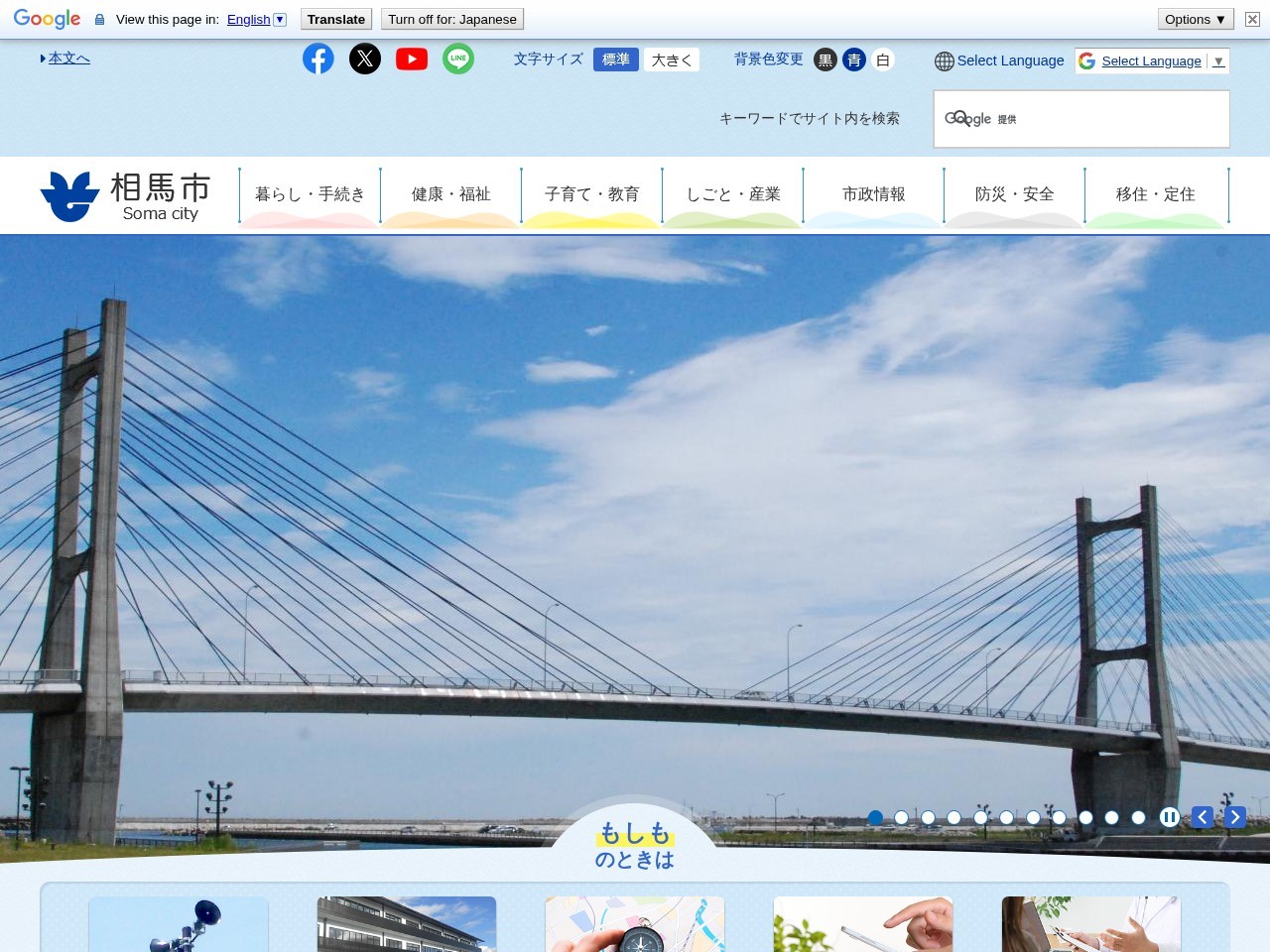1270x952 pixels.
Task: Open the compass and map thumbnail card
Action: pos(635,924)
